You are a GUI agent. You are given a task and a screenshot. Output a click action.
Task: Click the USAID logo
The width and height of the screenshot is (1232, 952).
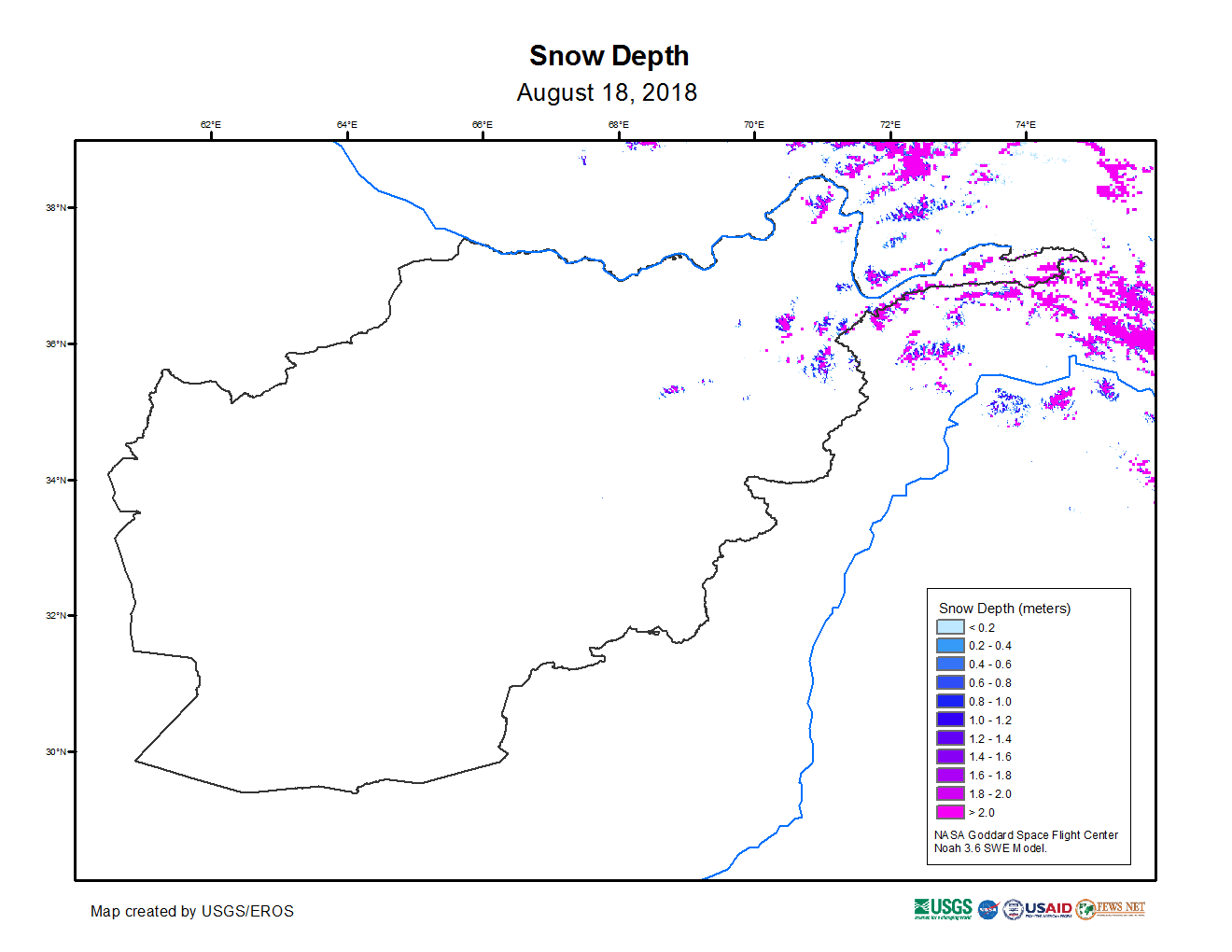[x=1038, y=910]
